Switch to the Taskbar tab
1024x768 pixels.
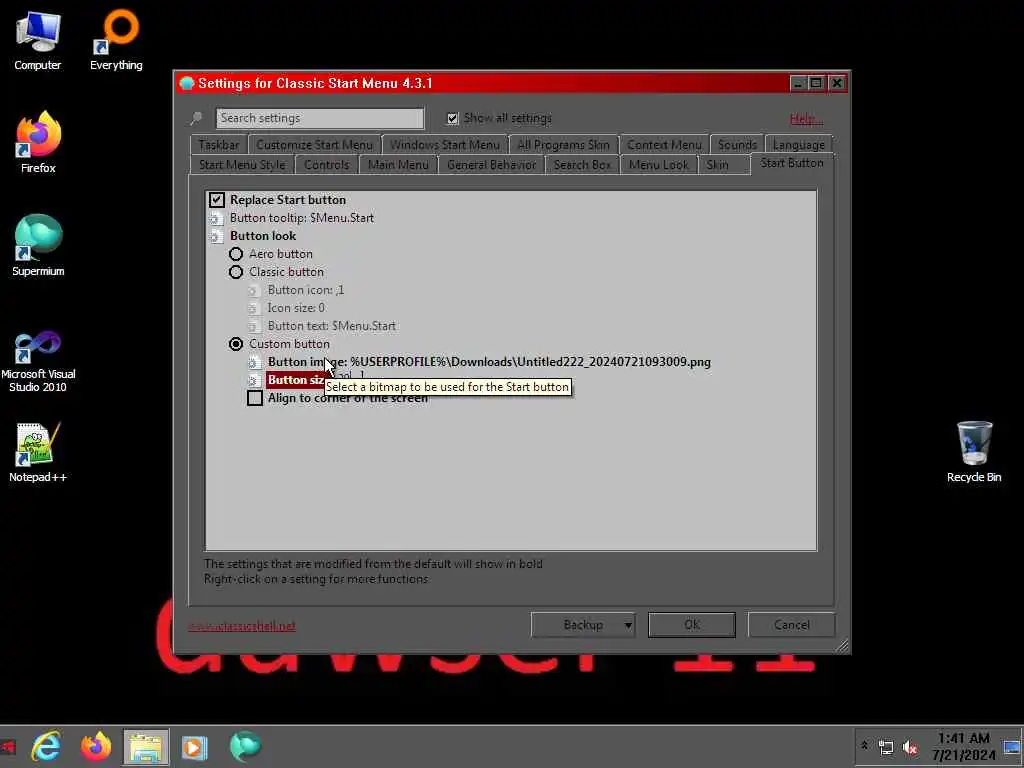coord(218,144)
